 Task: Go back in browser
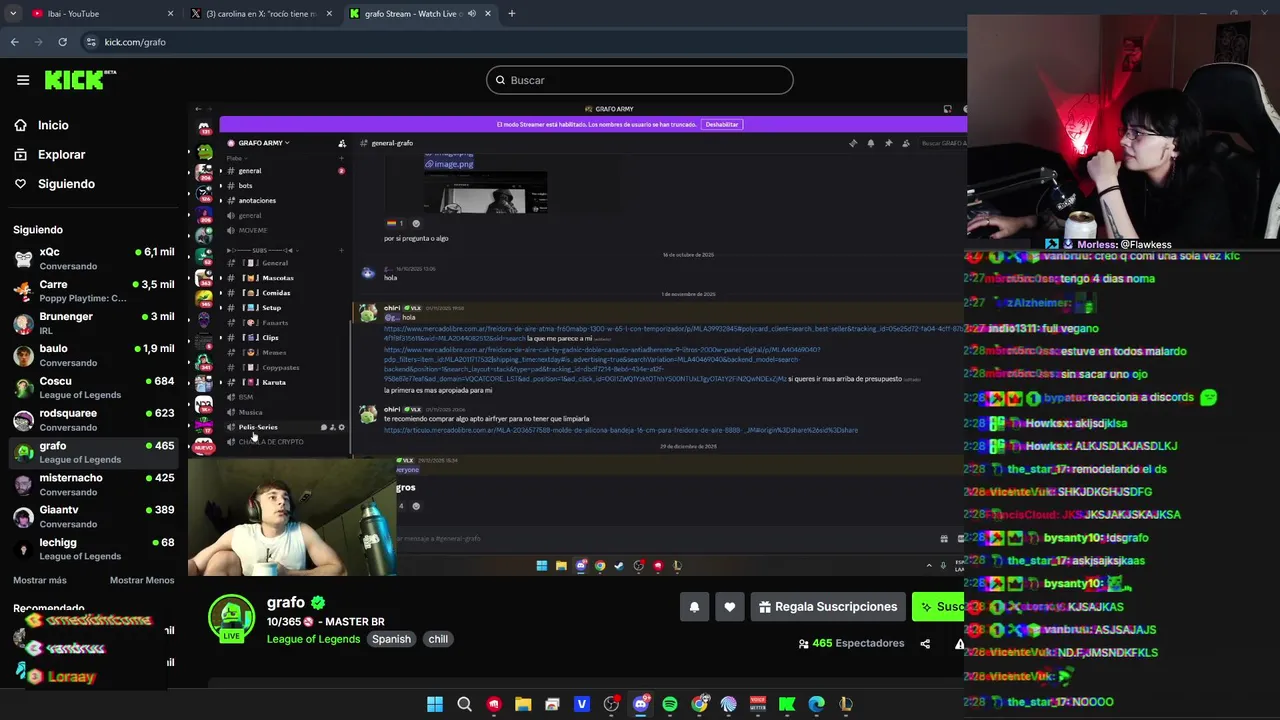pyautogui.click(x=14, y=42)
